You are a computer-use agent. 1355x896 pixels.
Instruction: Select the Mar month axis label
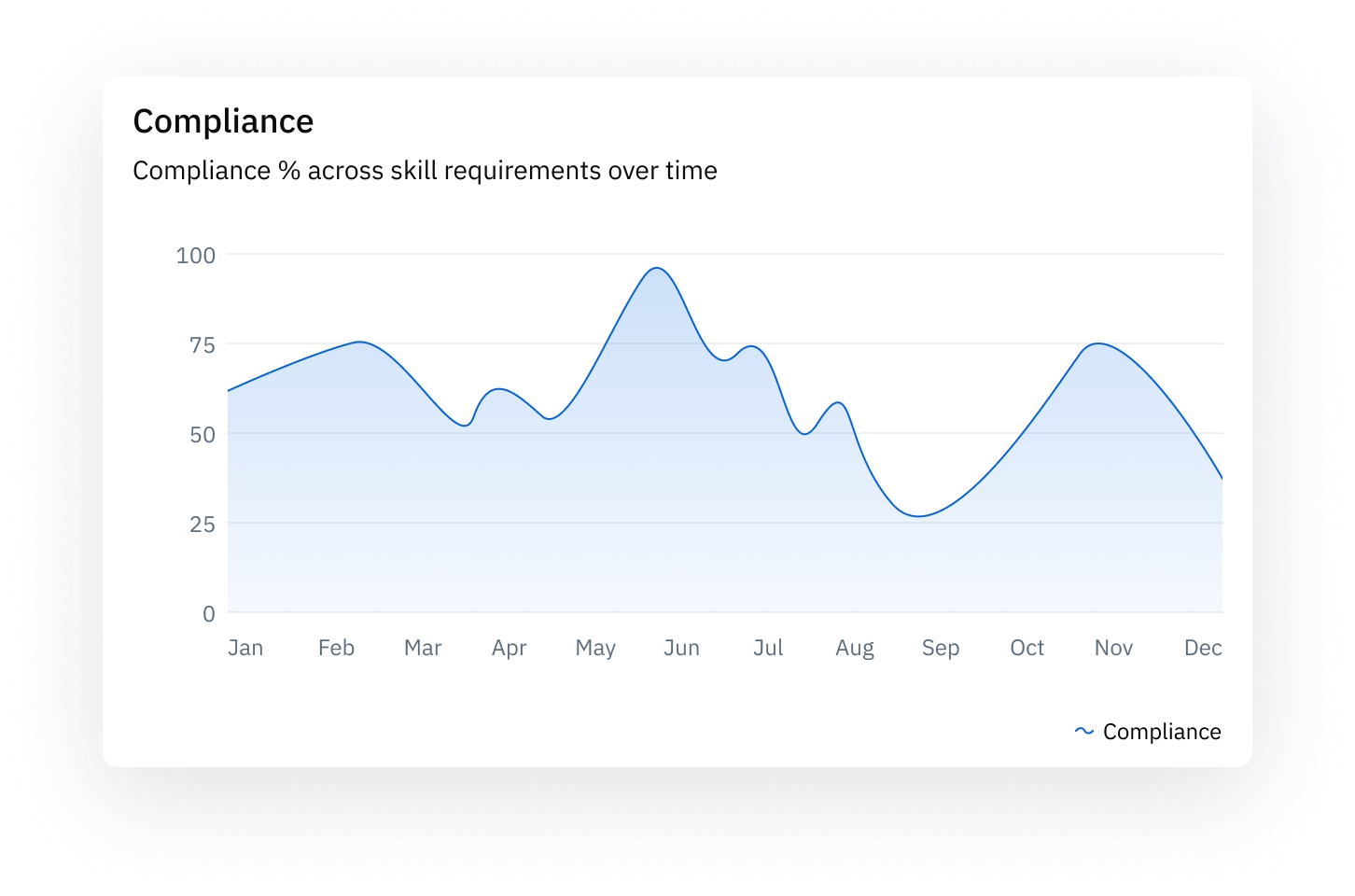coord(423,648)
